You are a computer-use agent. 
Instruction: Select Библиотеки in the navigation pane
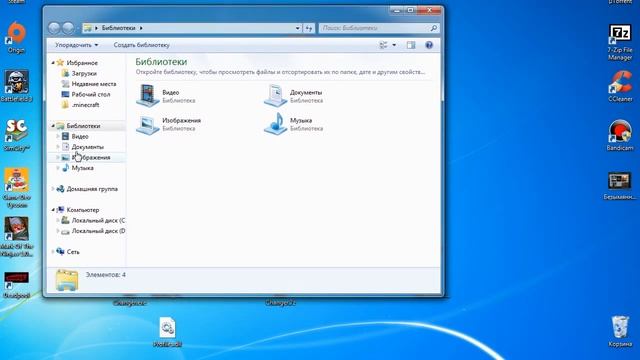coord(83,126)
